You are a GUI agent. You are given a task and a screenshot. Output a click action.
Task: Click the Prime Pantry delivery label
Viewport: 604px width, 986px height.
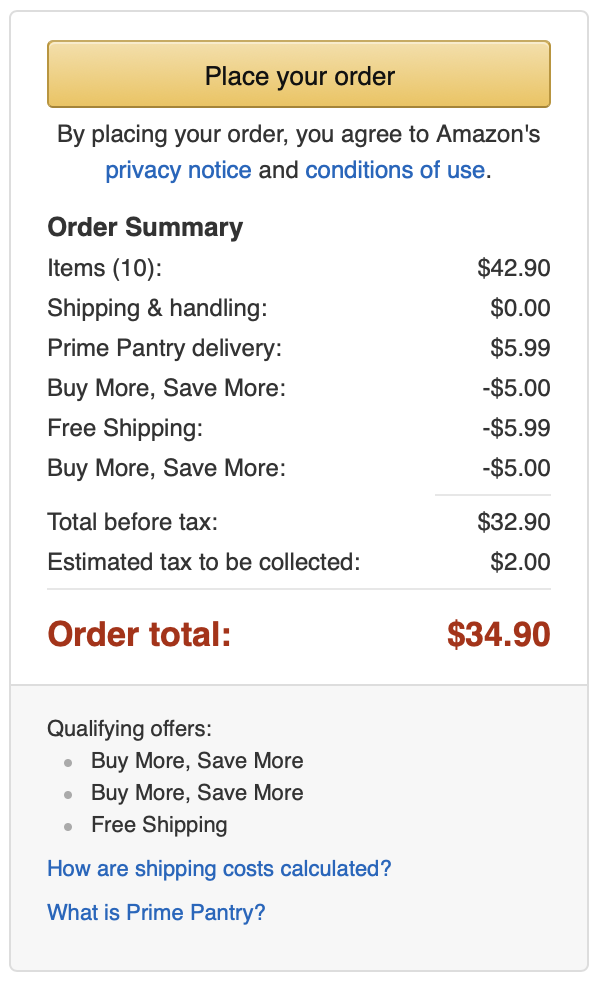(x=165, y=348)
